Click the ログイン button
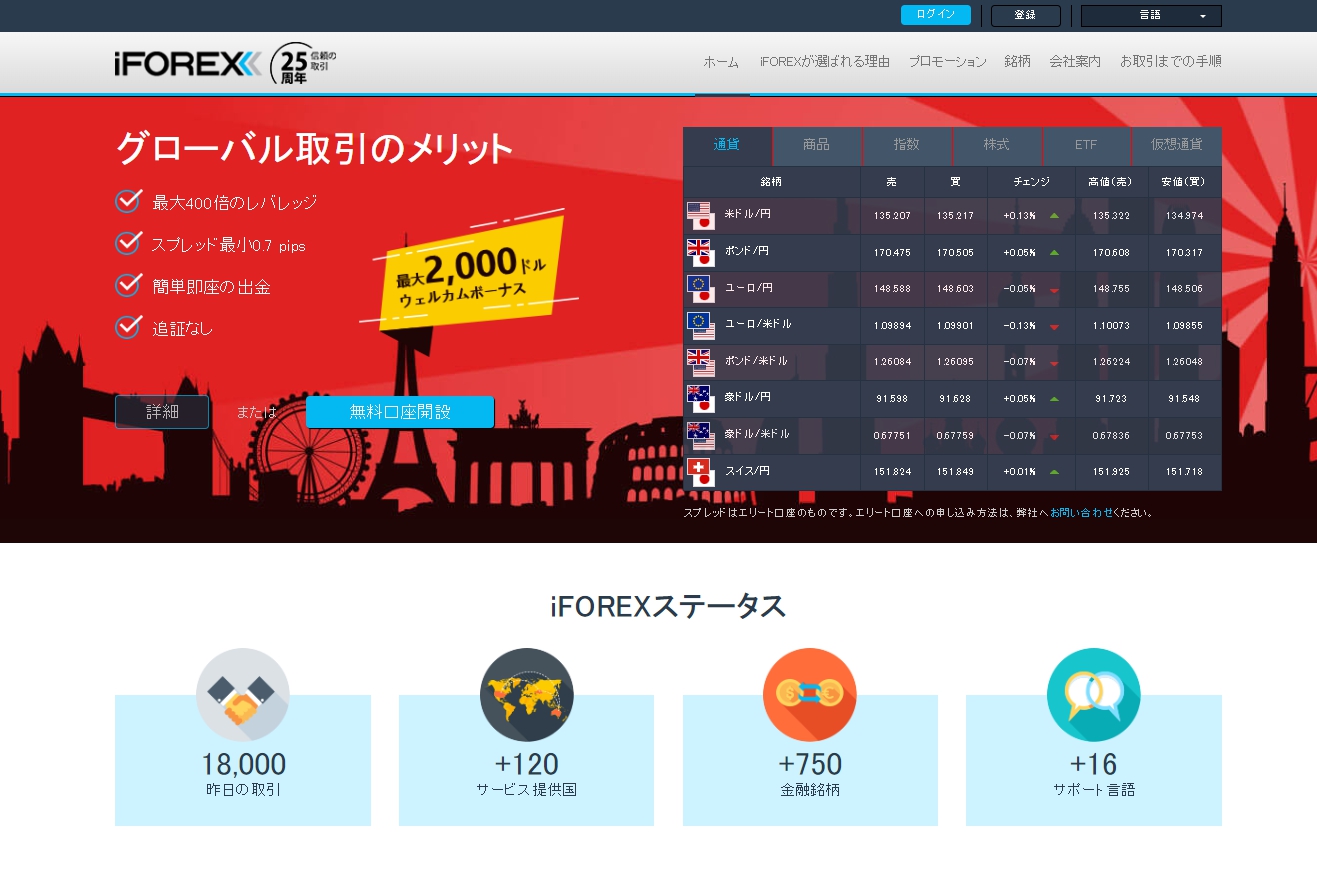Viewport: 1317px width, 892px height. click(x=936, y=15)
